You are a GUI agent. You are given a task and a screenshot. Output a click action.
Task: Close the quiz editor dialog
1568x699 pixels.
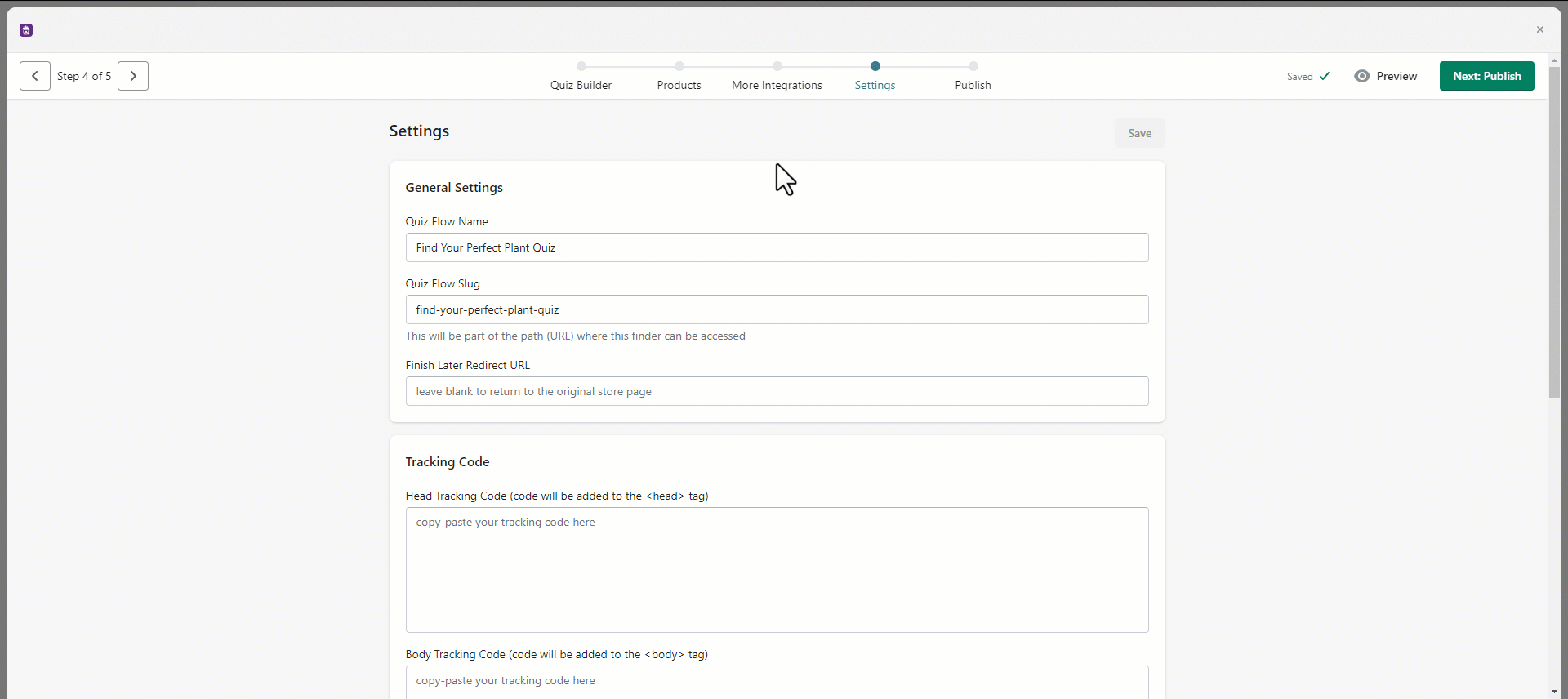(x=1540, y=29)
